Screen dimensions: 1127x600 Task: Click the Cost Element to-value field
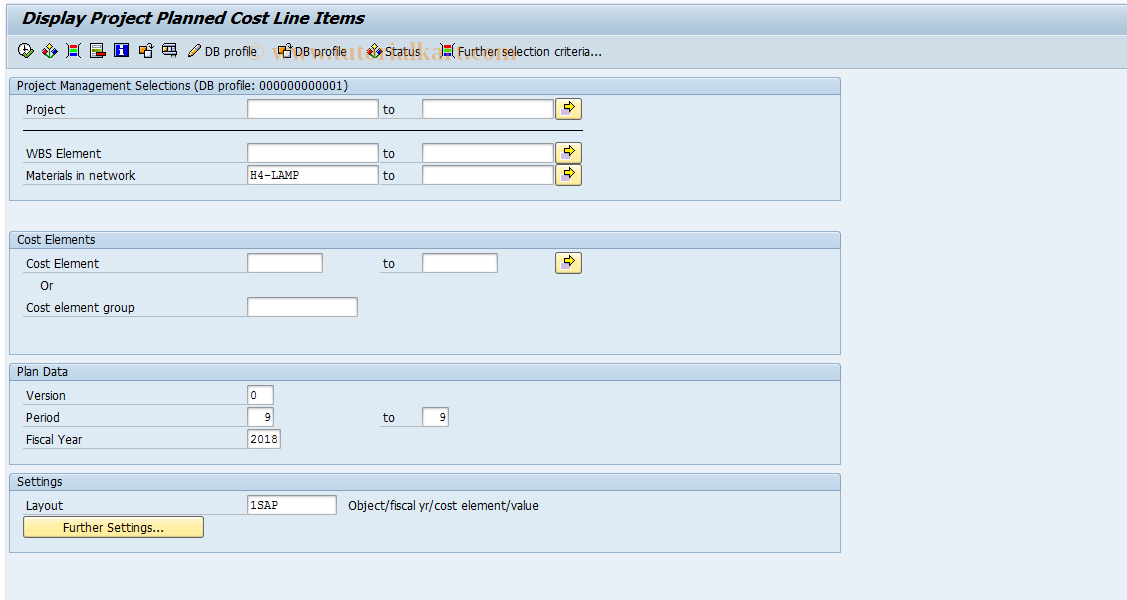click(x=460, y=263)
